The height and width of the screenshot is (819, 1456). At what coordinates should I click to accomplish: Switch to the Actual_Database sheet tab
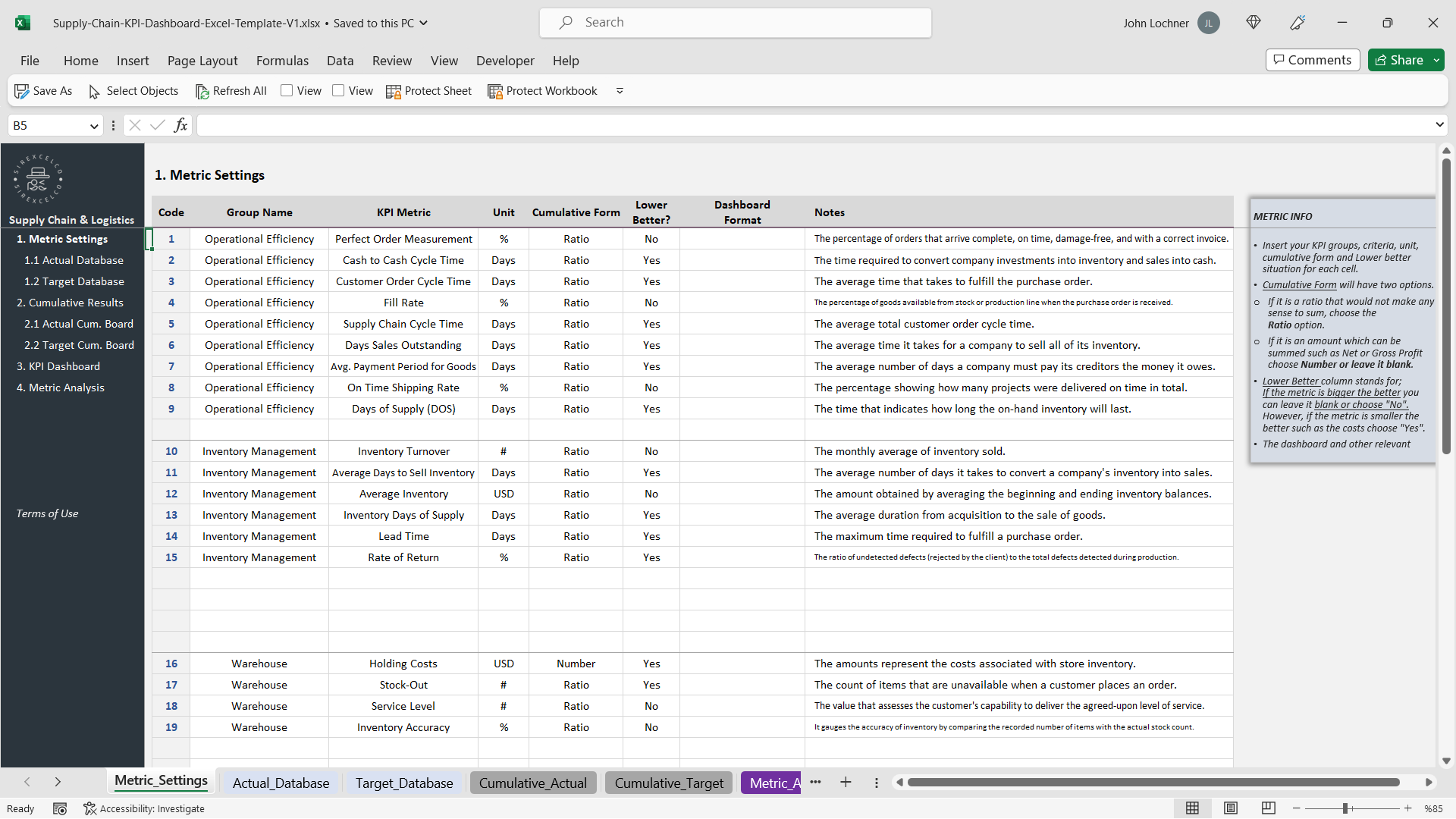281,783
